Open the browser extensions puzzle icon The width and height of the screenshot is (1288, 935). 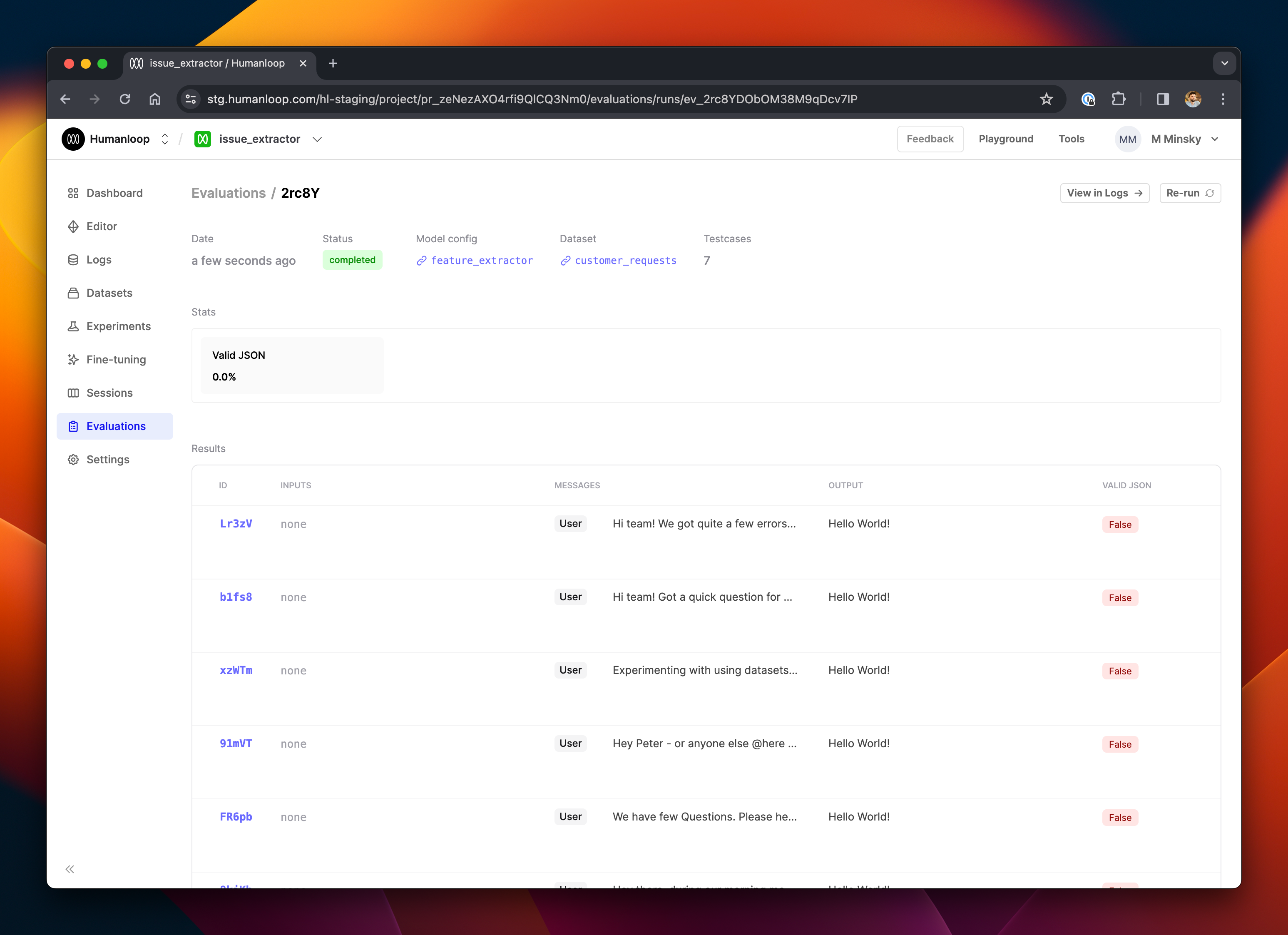[x=1118, y=99]
